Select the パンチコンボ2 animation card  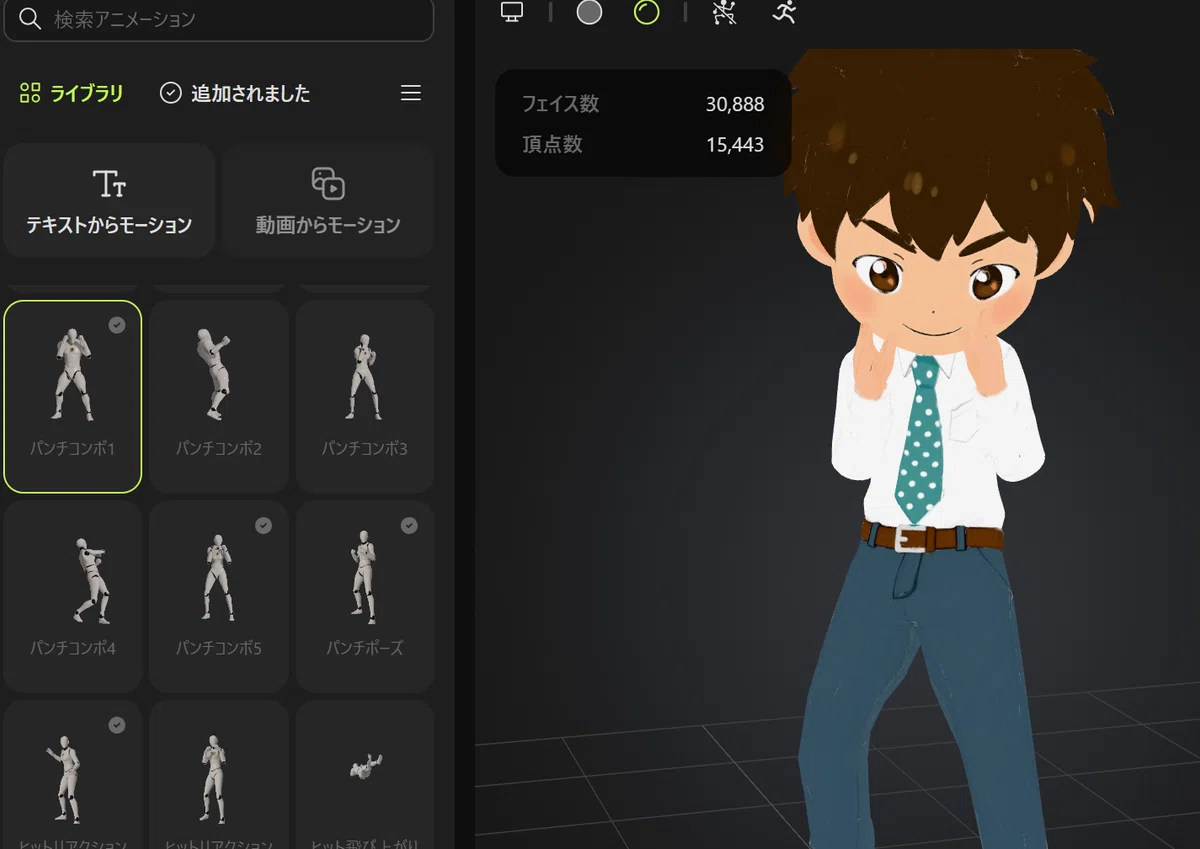click(219, 397)
